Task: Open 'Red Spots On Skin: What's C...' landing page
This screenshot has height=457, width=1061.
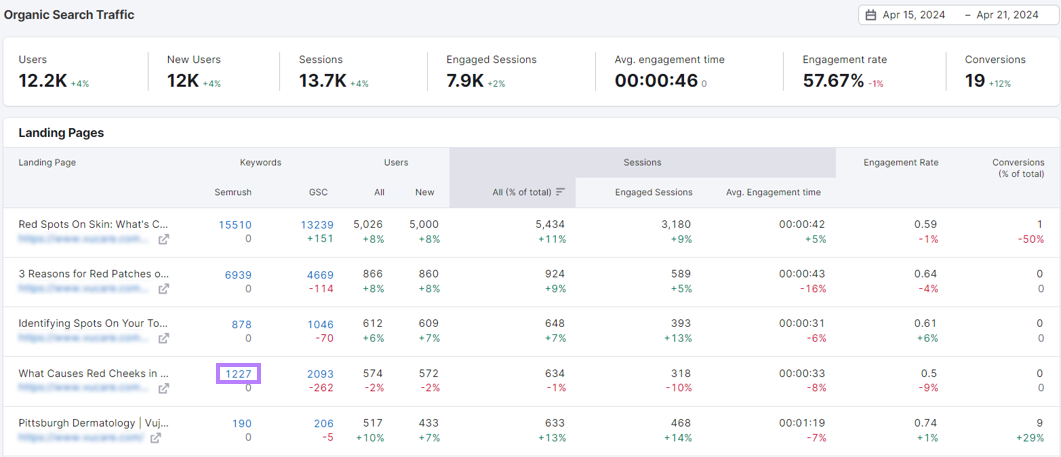Action: click(93, 224)
